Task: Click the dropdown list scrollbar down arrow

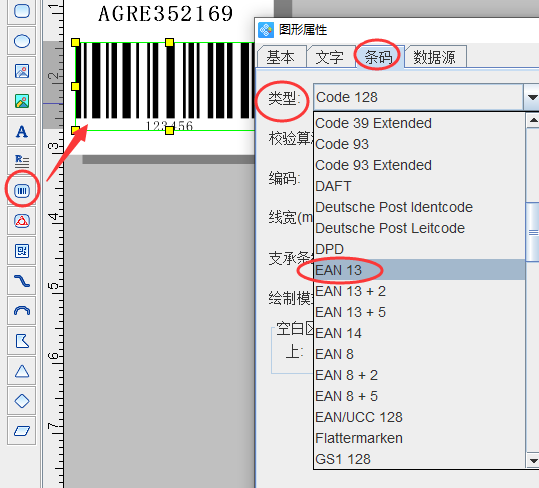Action: click(533, 461)
